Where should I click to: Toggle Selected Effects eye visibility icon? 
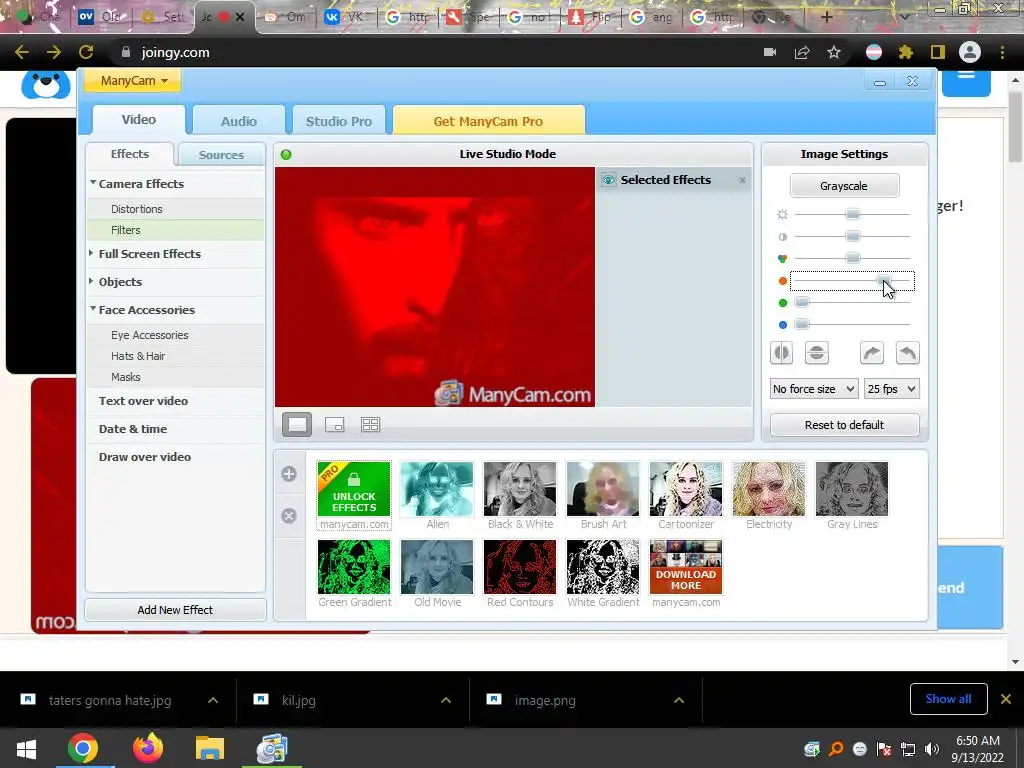(609, 180)
